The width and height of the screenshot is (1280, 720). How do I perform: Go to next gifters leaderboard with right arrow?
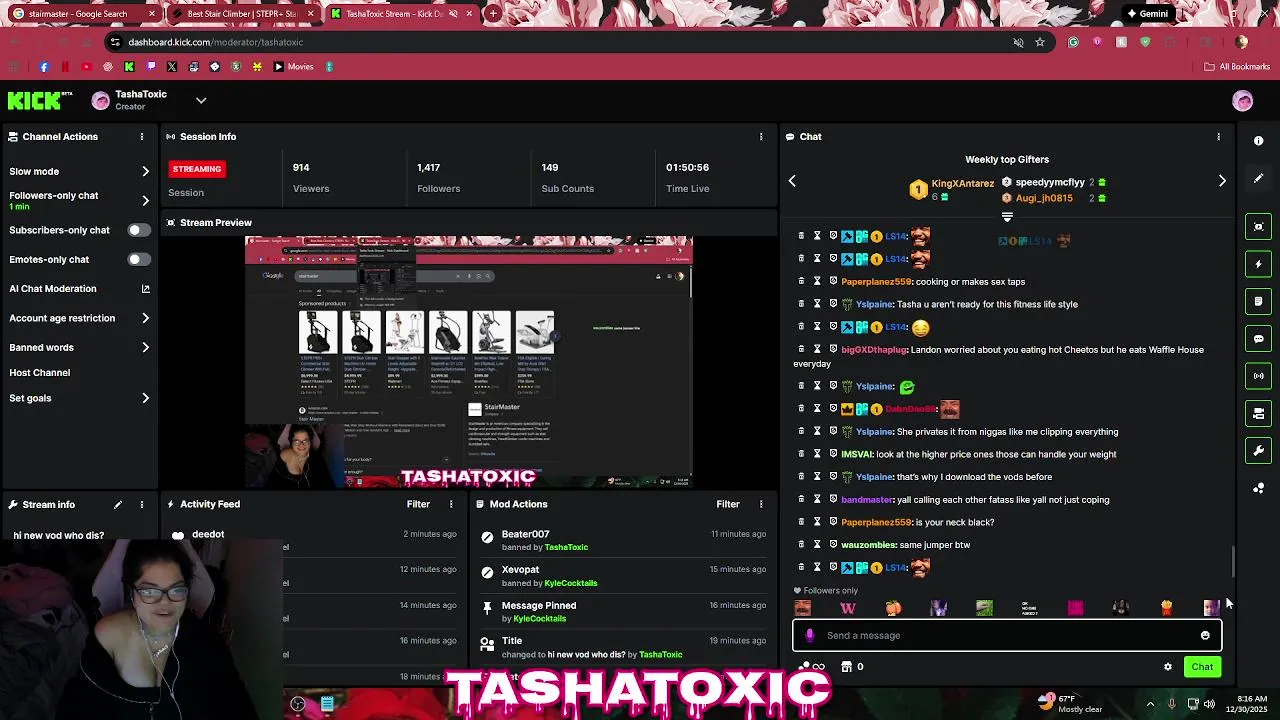pyautogui.click(x=1222, y=181)
